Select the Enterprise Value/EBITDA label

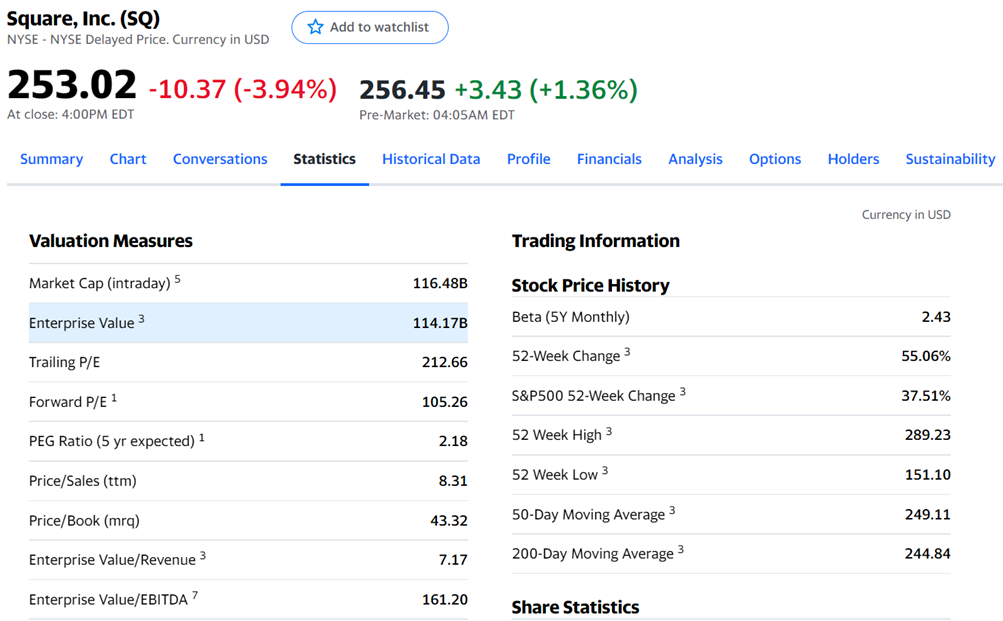click(108, 599)
